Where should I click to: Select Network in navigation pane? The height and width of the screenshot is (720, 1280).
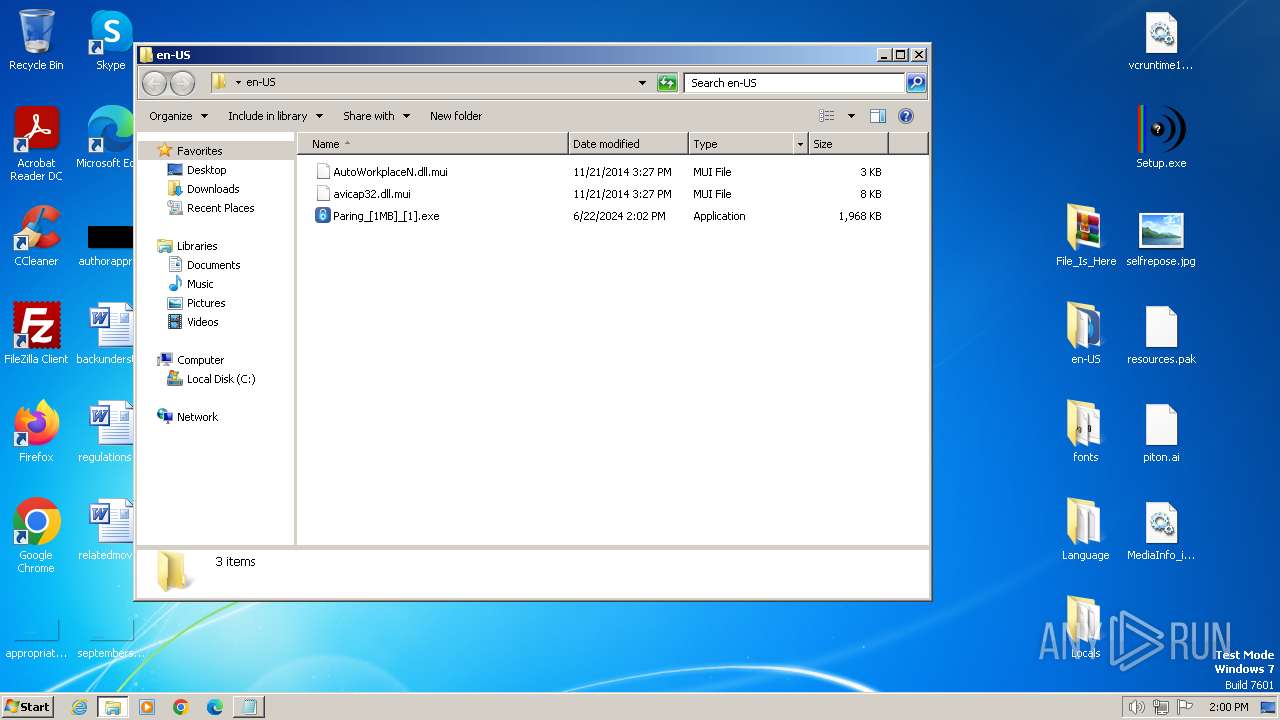tap(197, 417)
